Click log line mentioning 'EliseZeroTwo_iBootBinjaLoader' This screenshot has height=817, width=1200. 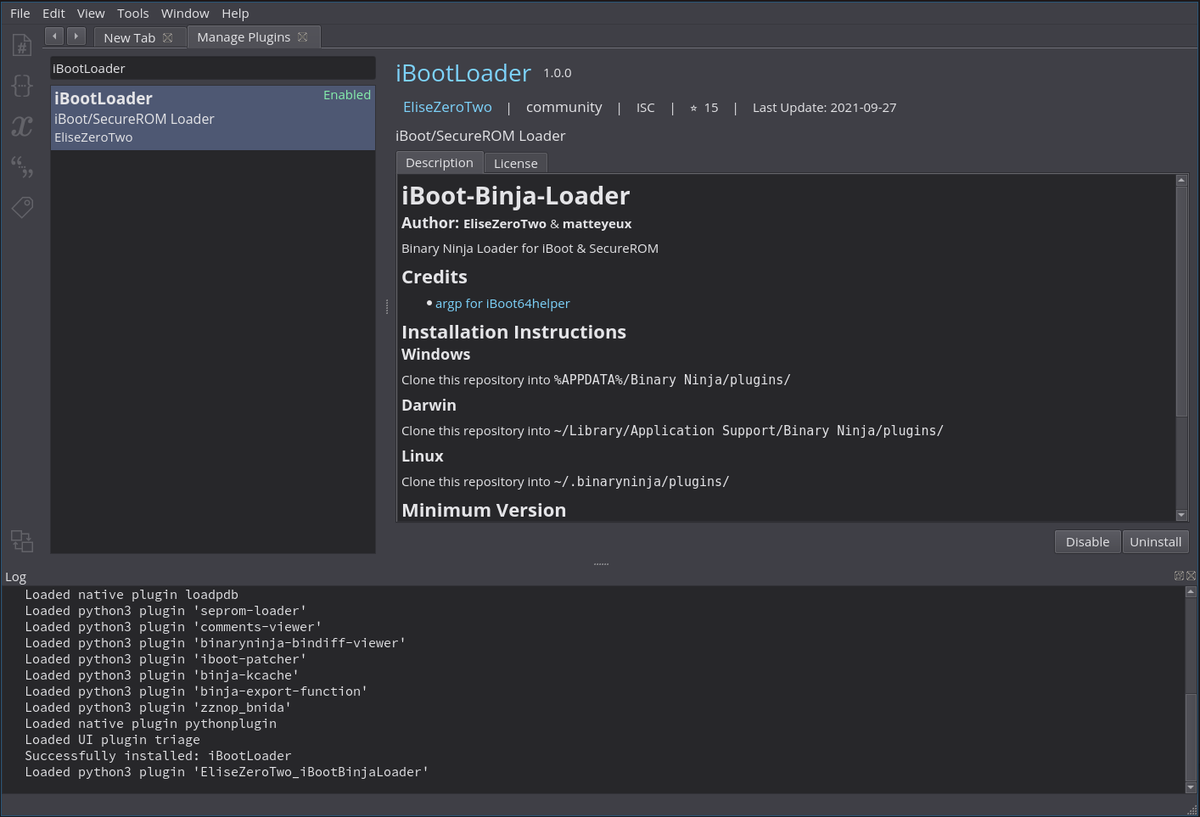227,772
